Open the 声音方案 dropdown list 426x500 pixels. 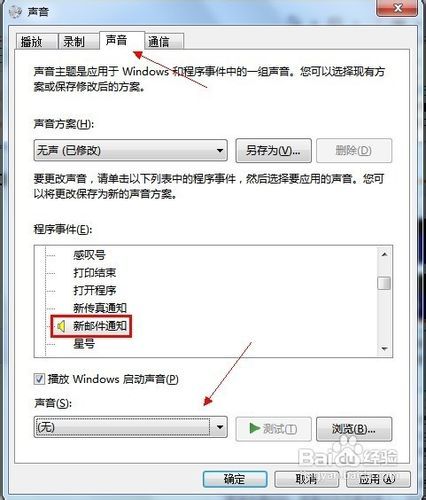point(131,150)
